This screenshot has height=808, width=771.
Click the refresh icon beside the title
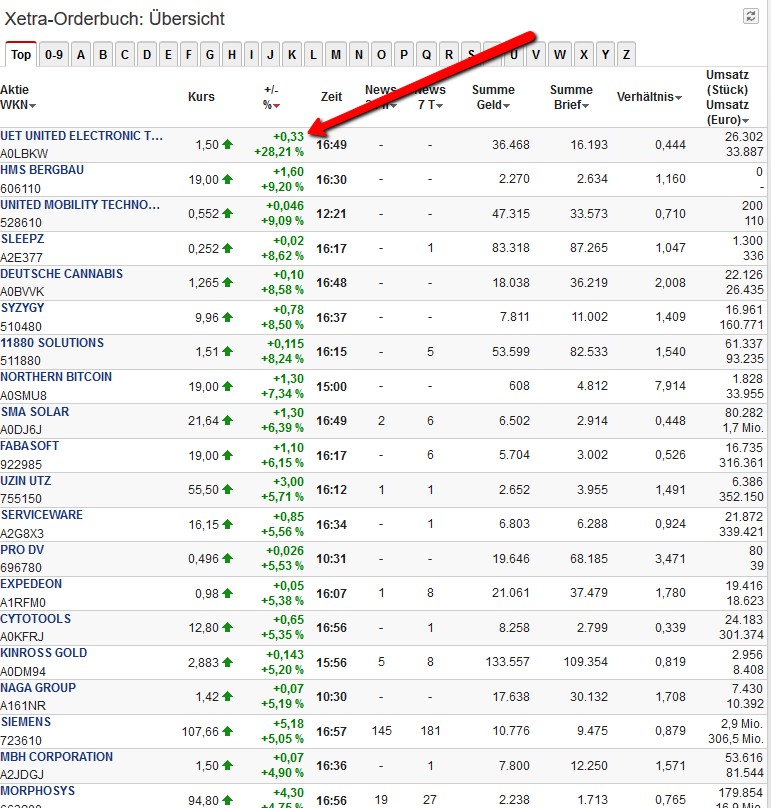pyautogui.click(x=751, y=16)
